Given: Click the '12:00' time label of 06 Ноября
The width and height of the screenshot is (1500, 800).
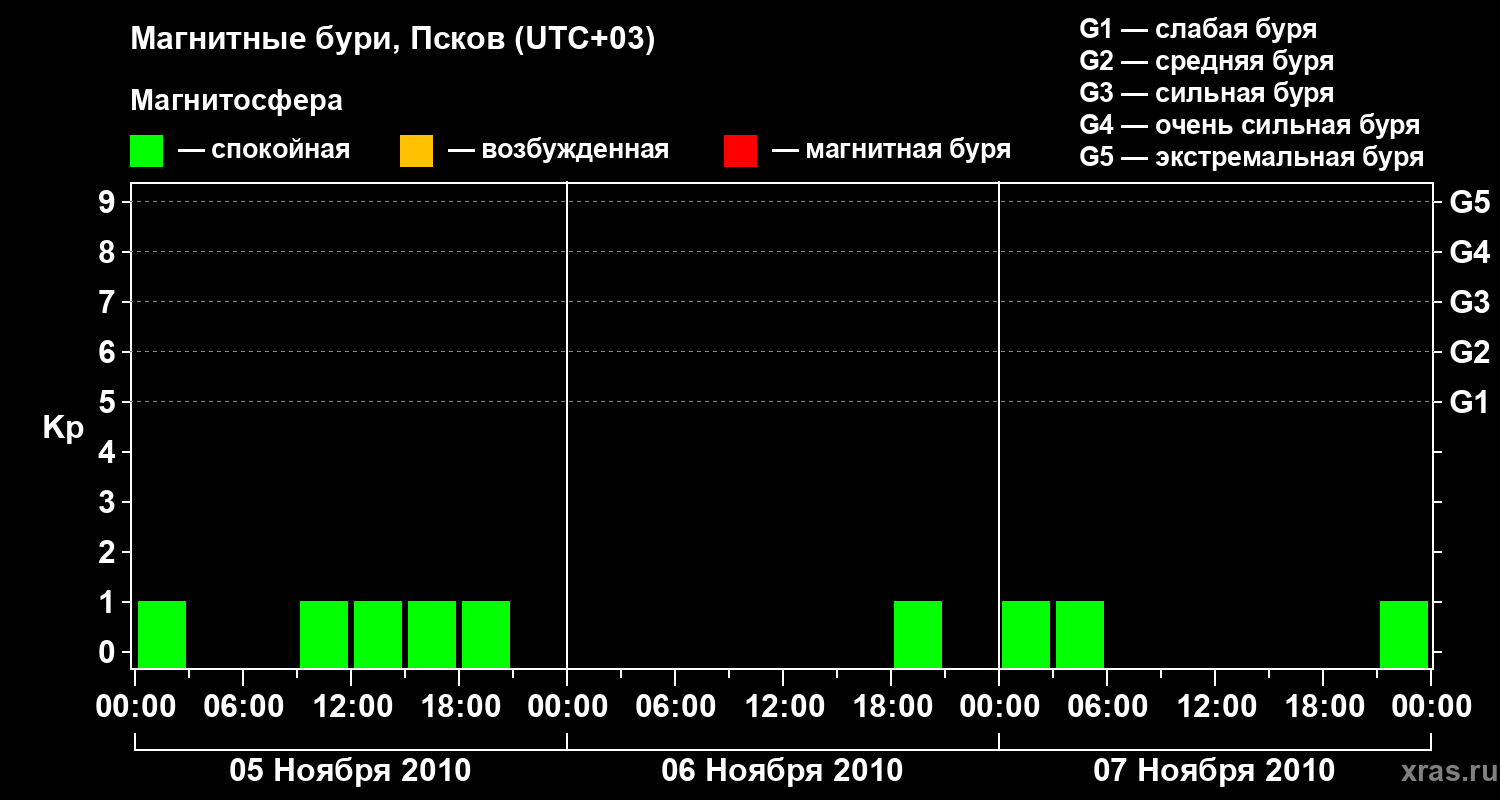Looking at the screenshot, I should pos(783,706).
